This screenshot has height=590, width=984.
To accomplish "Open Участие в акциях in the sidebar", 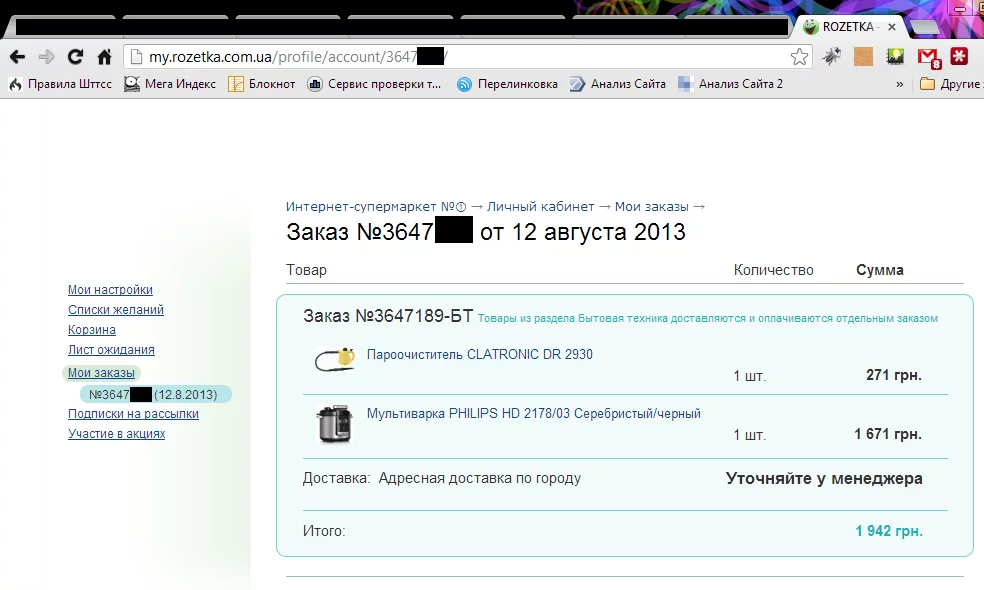I will [117, 434].
